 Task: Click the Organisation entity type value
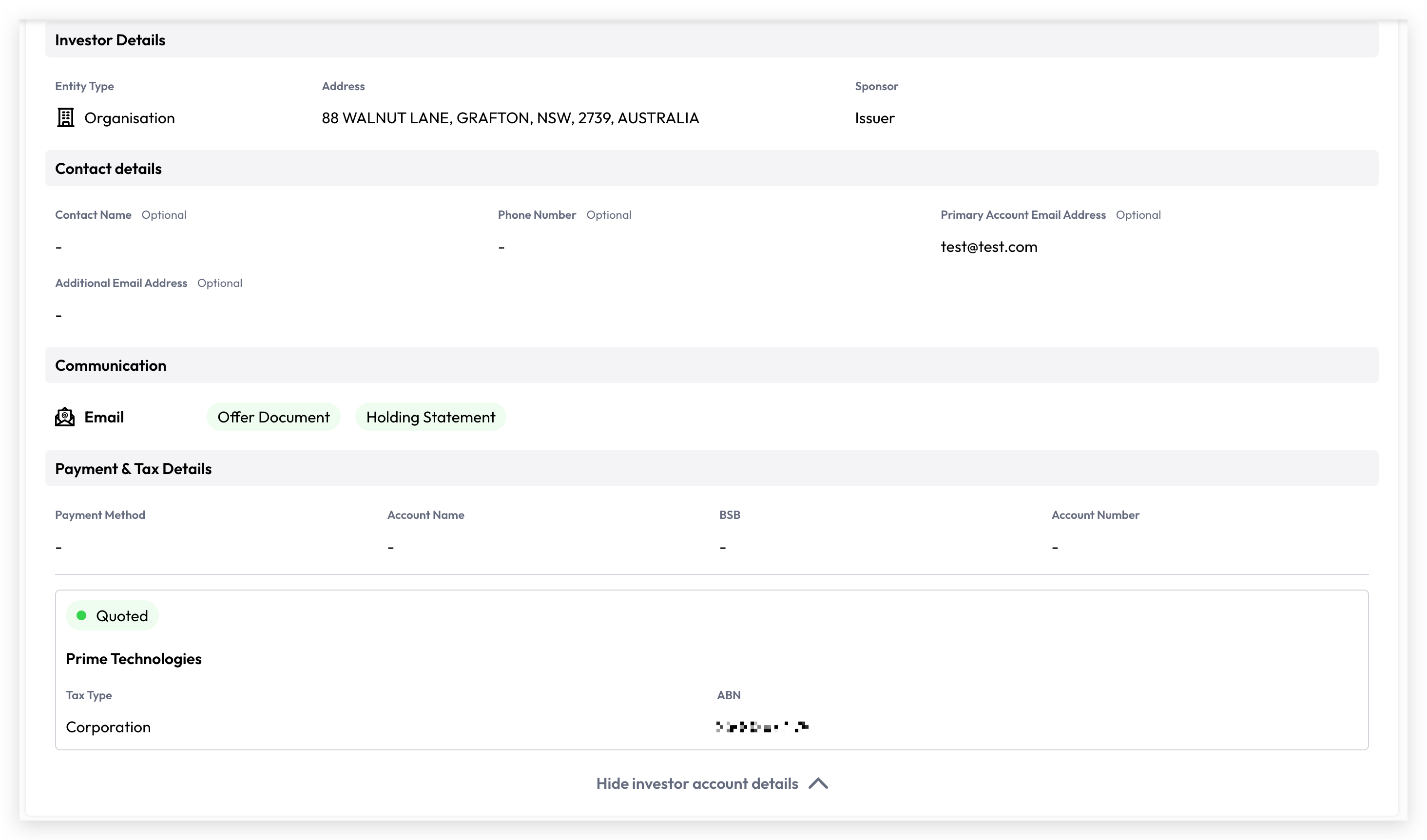[130, 118]
